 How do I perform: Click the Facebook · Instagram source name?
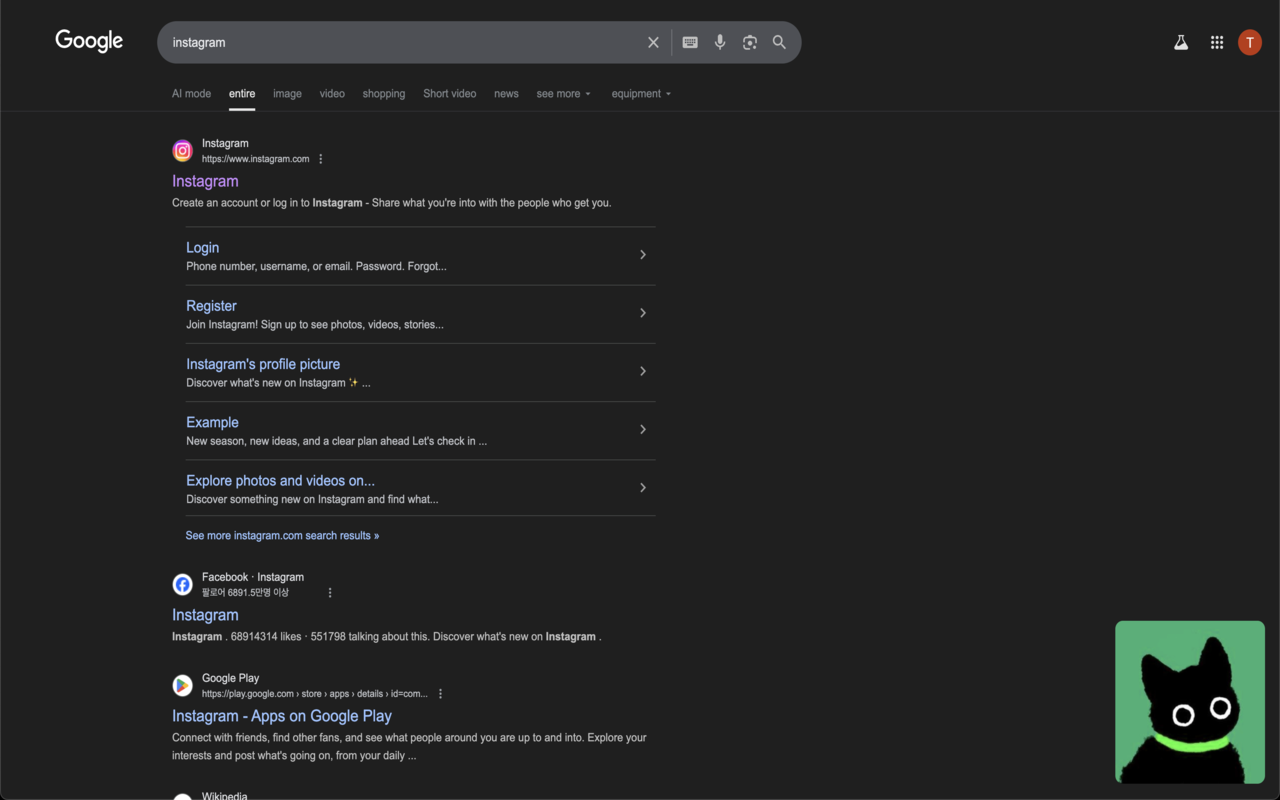coord(253,577)
